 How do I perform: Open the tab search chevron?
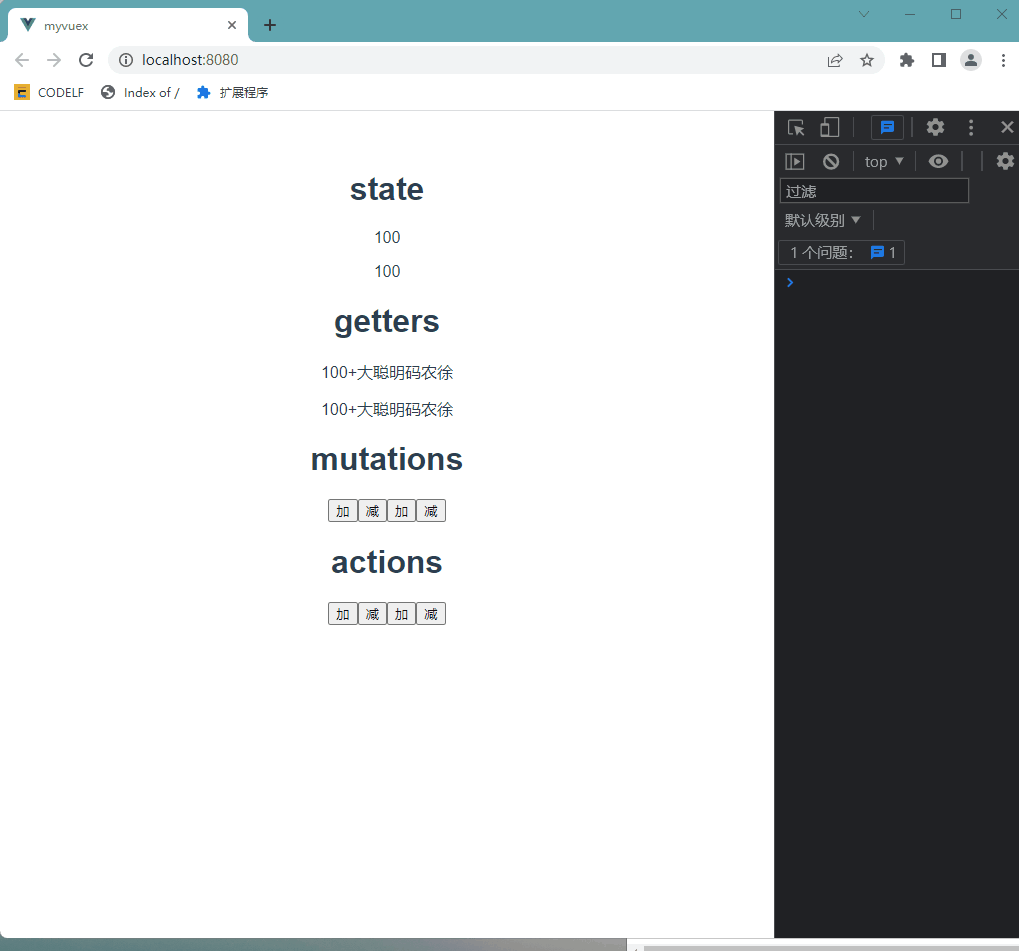click(x=864, y=14)
